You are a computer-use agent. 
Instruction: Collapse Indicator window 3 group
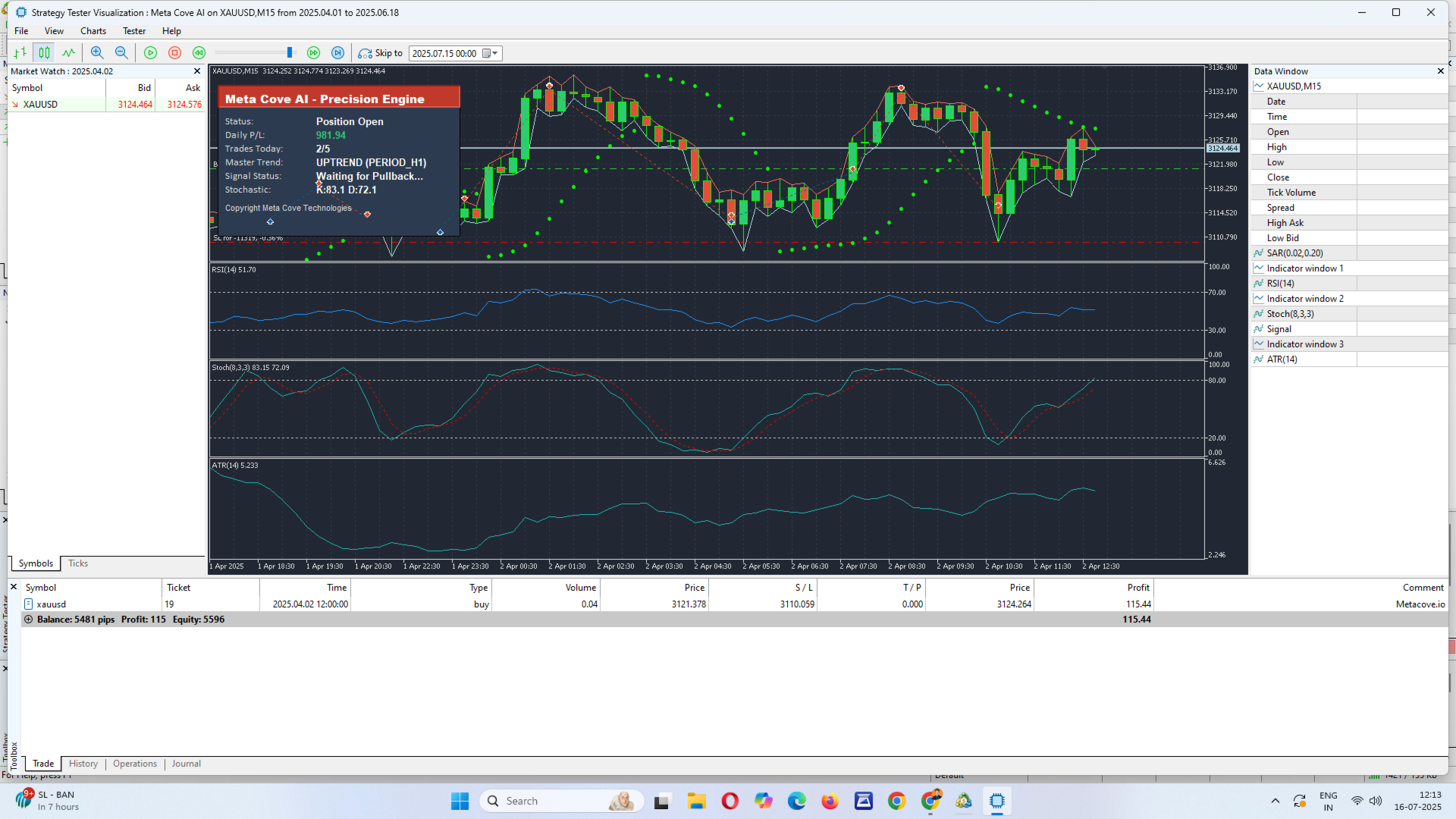pos(1259,344)
